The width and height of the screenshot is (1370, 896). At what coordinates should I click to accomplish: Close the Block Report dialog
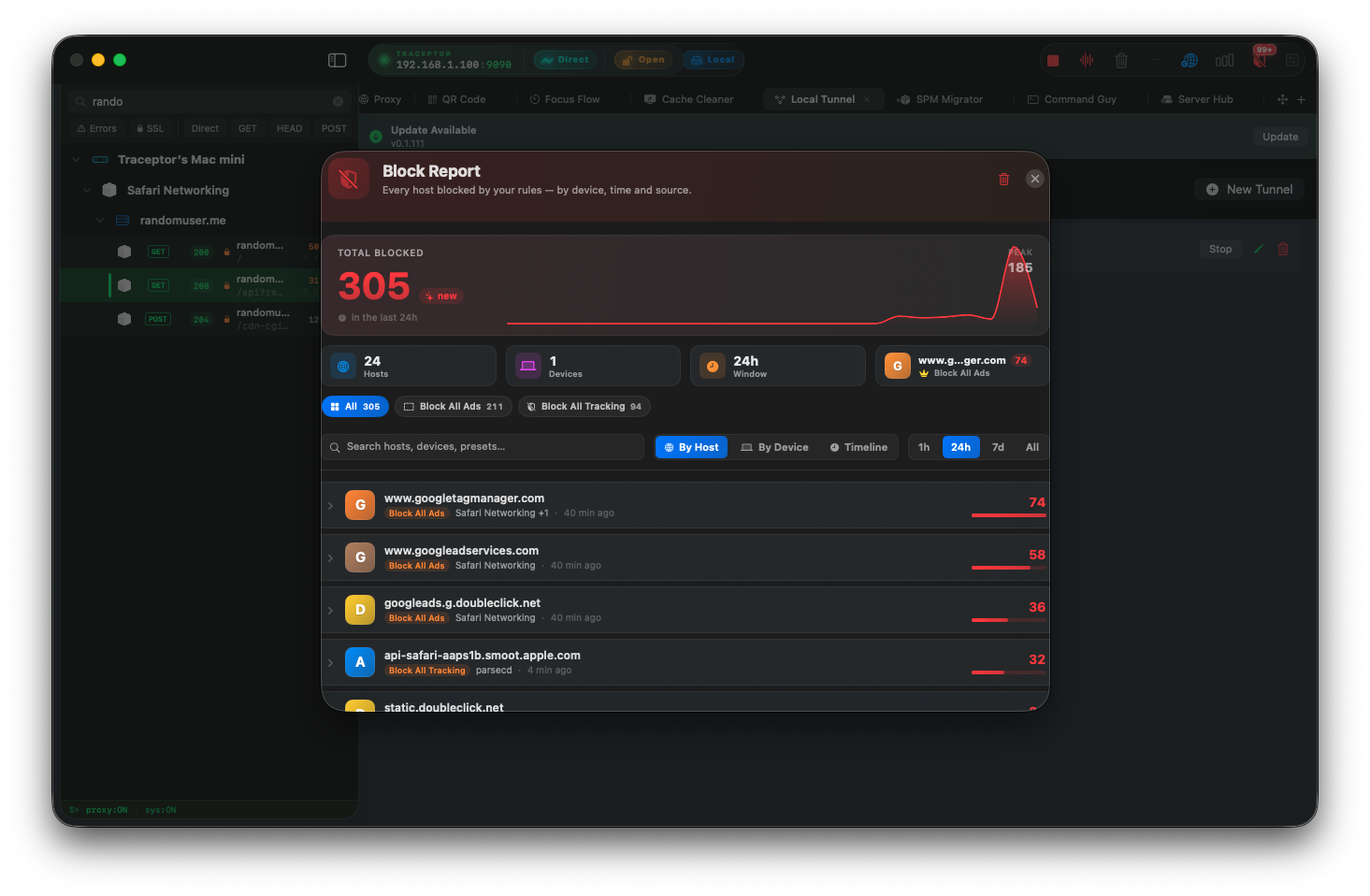point(1034,179)
